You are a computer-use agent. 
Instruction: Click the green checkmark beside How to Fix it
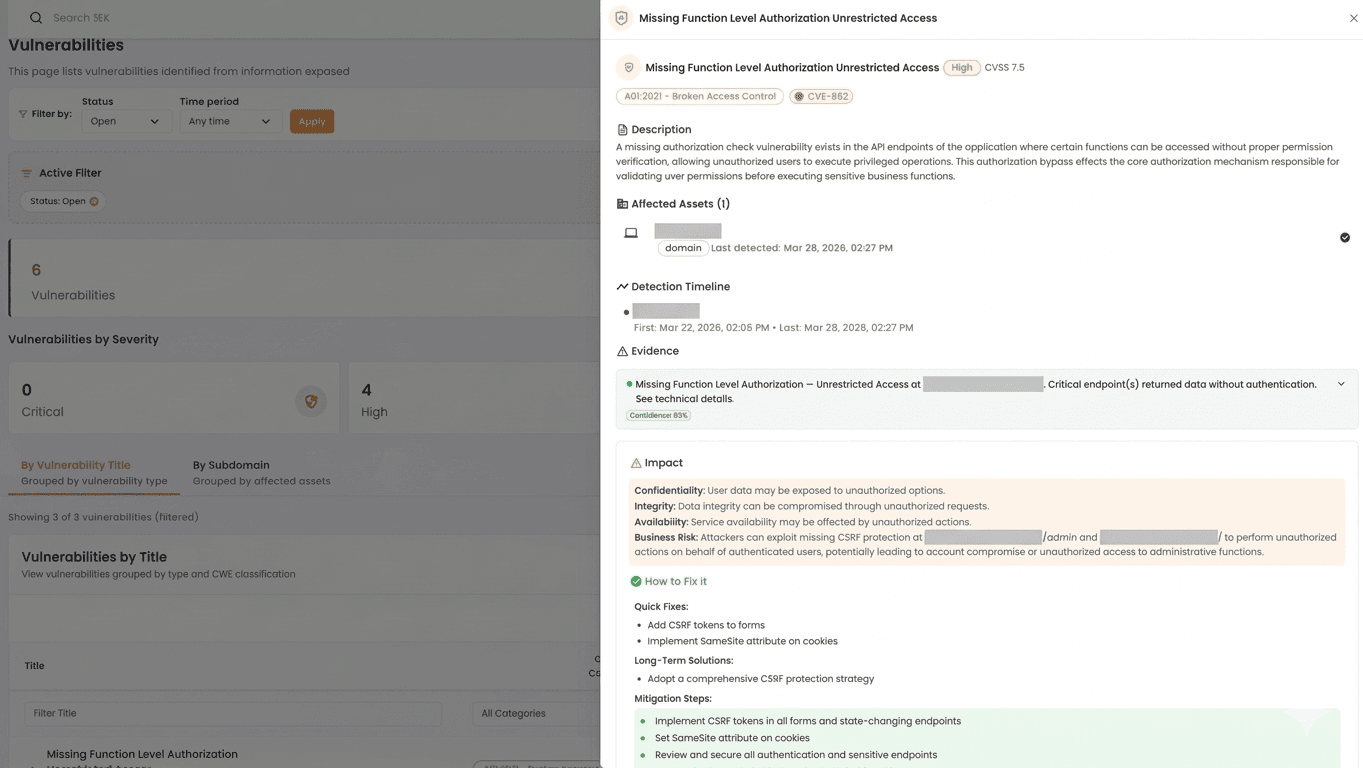636,581
